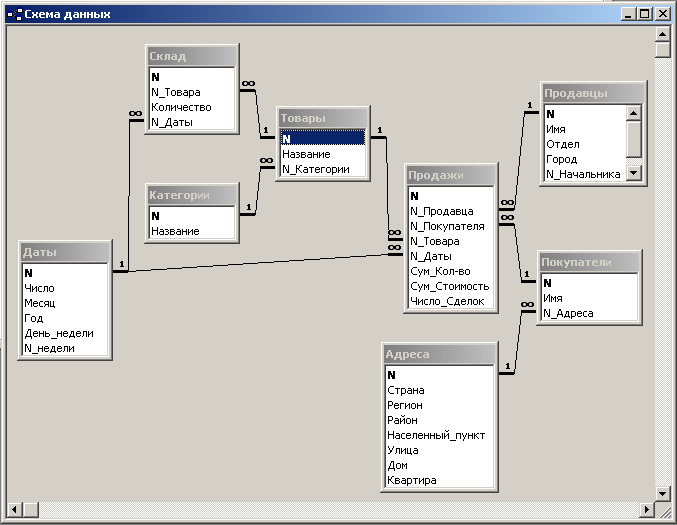Close the Схема данных window

[x=662, y=14]
